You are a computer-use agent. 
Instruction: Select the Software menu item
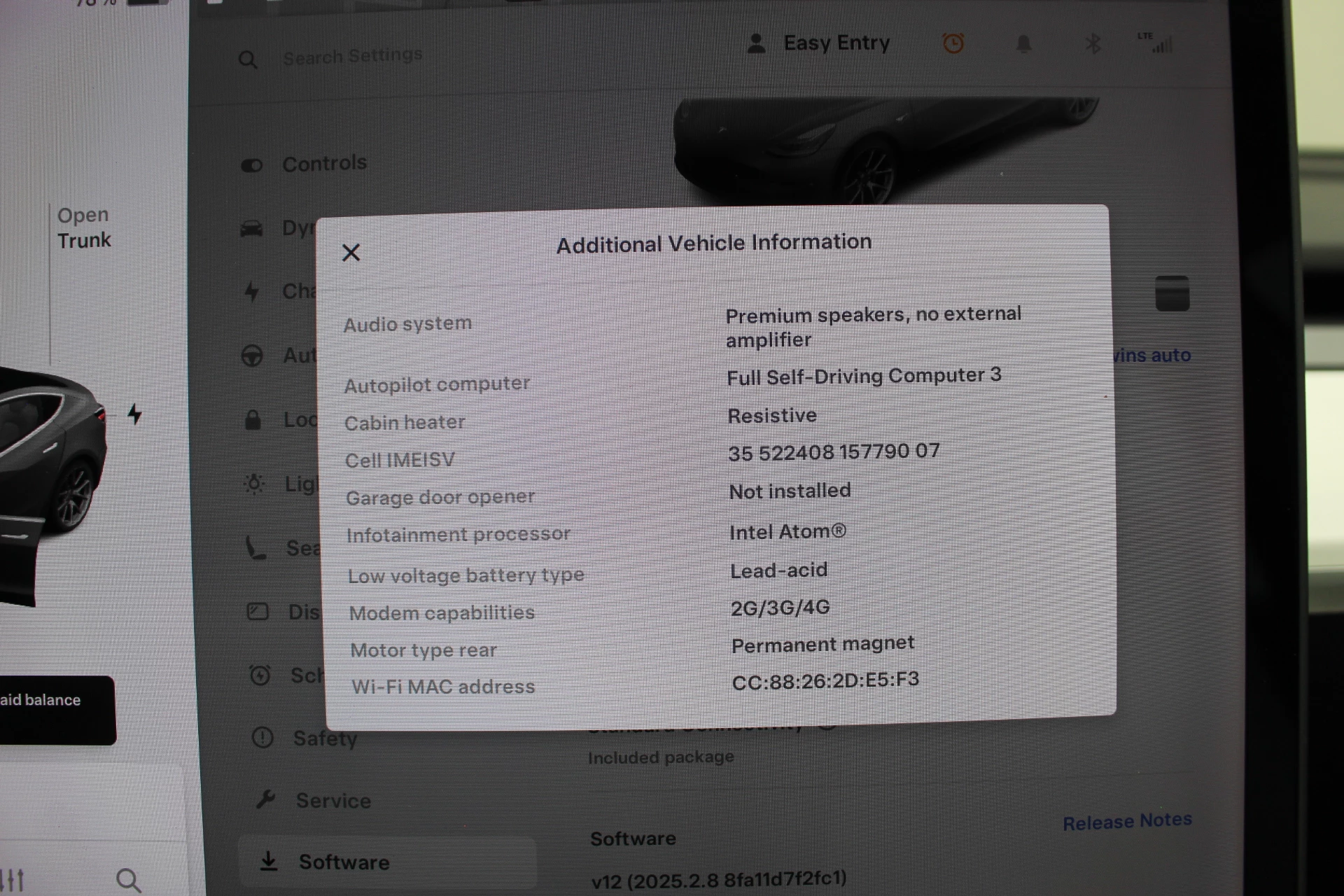point(387,862)
